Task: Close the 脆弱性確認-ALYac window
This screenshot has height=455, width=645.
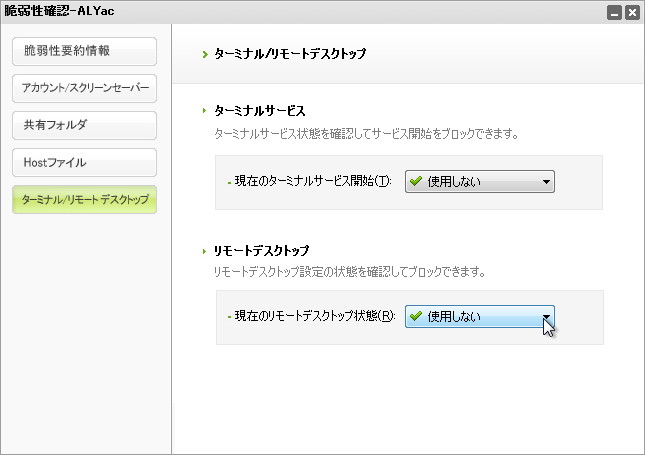Action: [632, 12]
